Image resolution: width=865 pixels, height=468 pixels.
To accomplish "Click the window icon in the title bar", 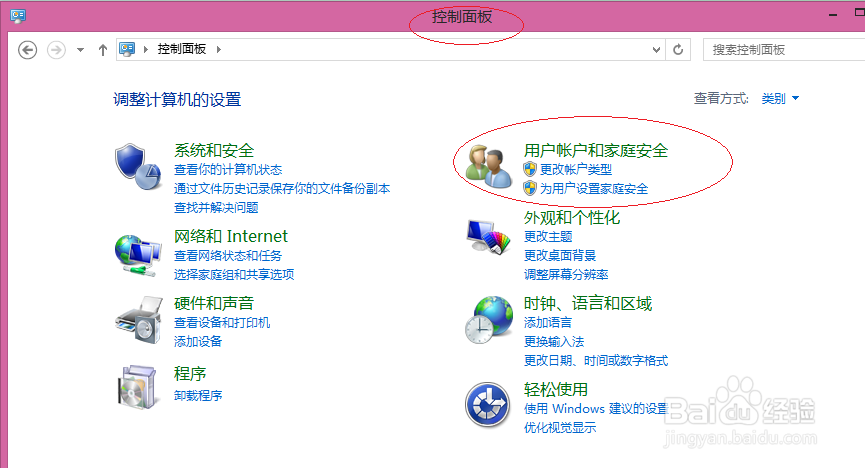I will click(x=18, y=15).
